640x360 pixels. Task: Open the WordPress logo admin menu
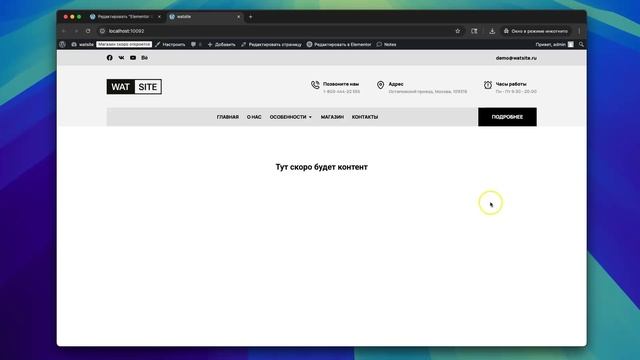click(x=62, y=44)
